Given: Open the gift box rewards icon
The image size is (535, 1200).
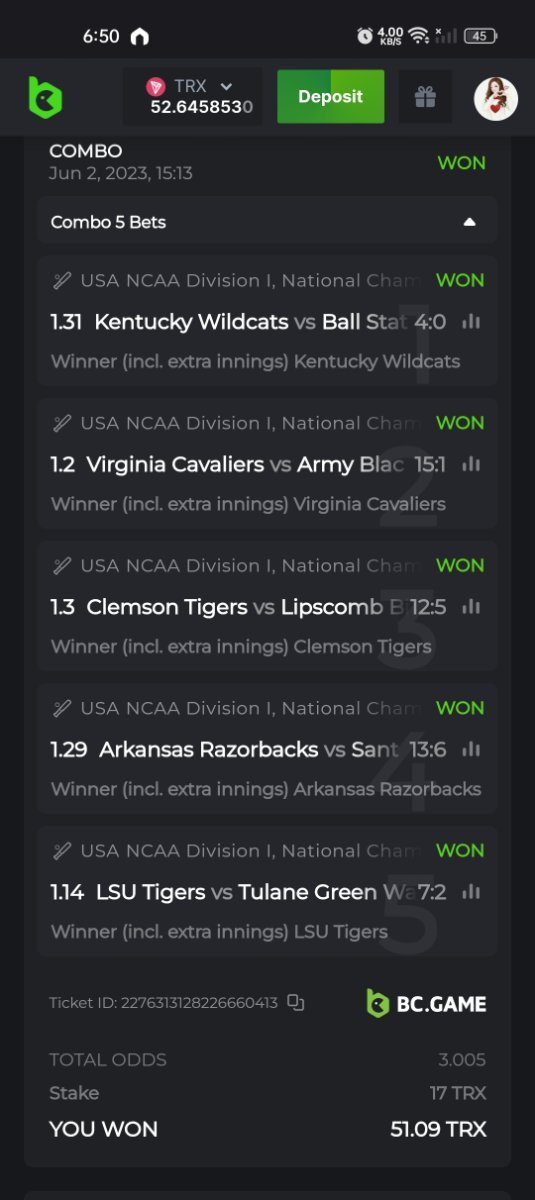Looking at the screenshot, I should (x=425, y=97).
